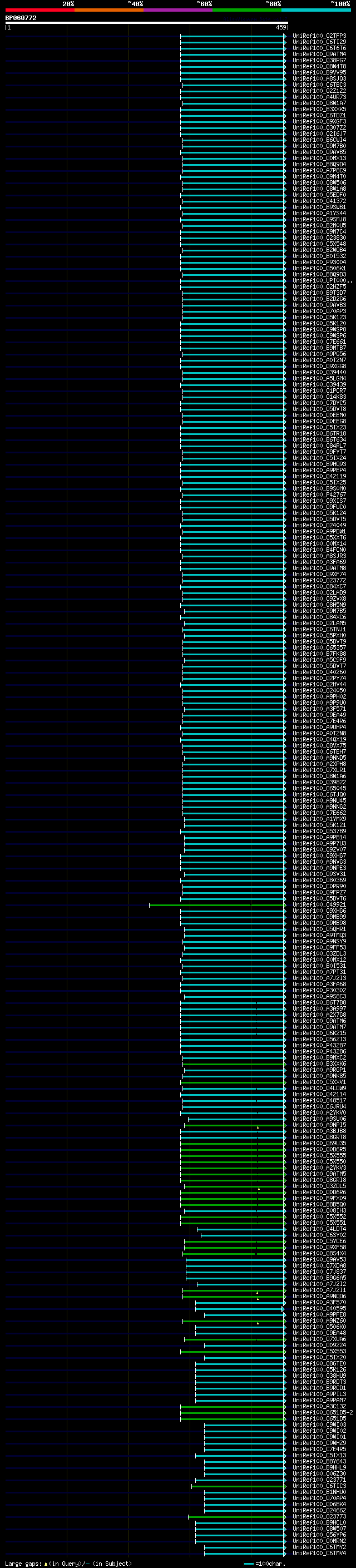Viewport: 356px width, 1568px height.
Task: Select hit UniRef100_Q506K1
Action: click(319, 269)
